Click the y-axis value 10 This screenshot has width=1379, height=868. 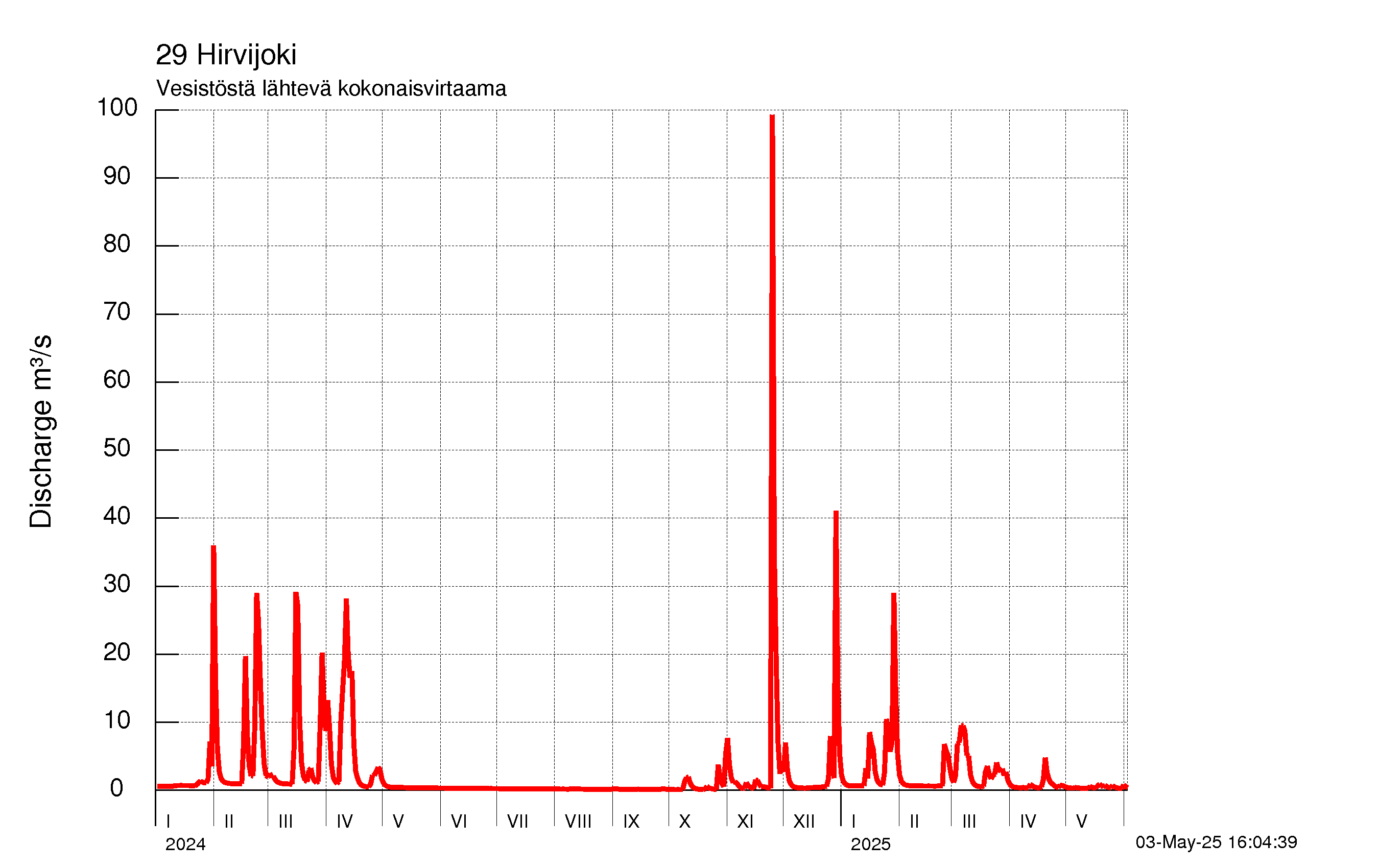[x=117, y=720]
